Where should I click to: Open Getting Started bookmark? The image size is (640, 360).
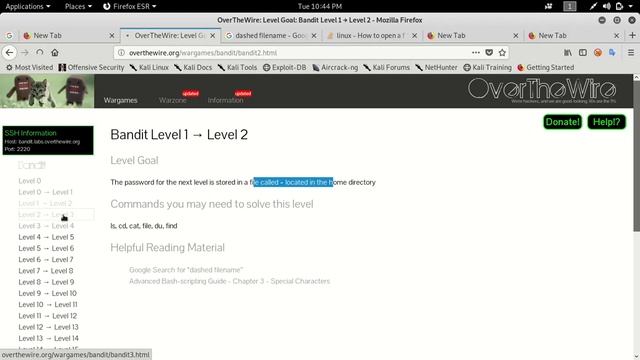pos(545,67)
